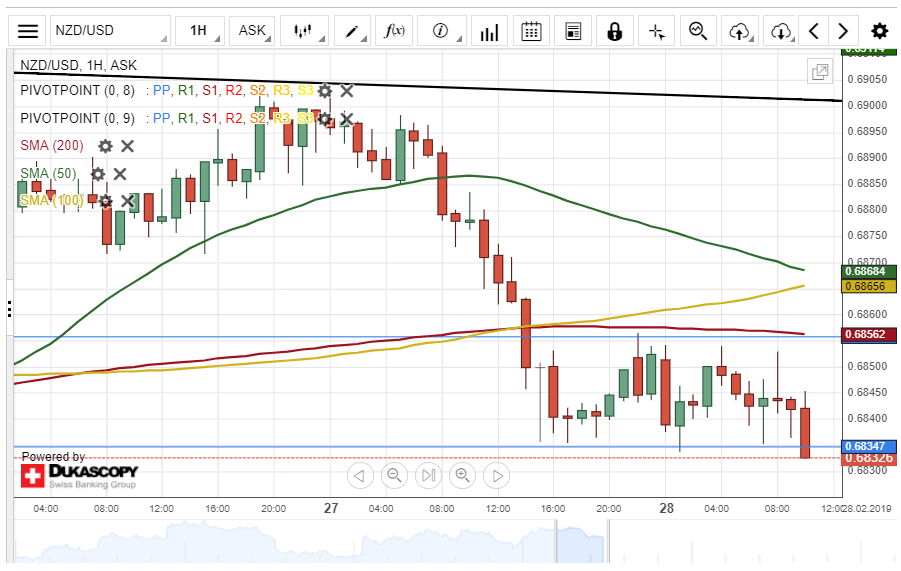This screenshot has height=571, width=901.
Task: Remove the SMA (200) indicator
Action: [x=128, y=146]
